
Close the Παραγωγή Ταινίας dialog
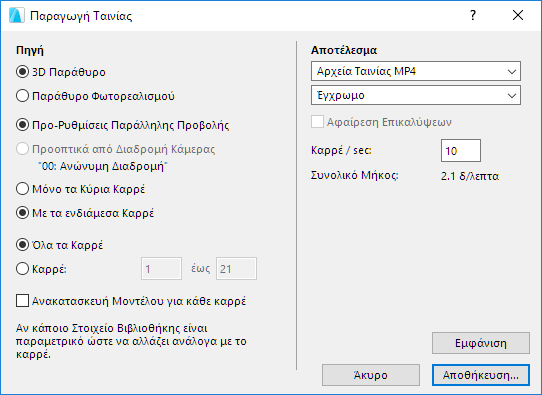pyautogui.click(x=518, y=15)
